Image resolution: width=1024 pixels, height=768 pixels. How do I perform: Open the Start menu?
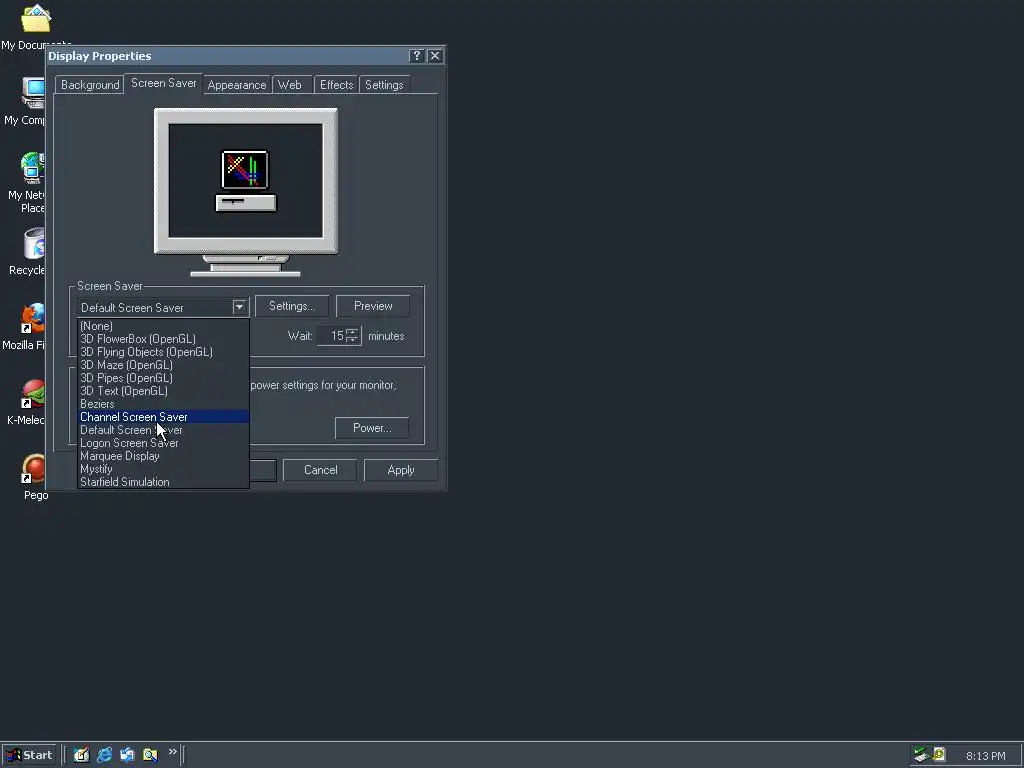tap(29, 755)
